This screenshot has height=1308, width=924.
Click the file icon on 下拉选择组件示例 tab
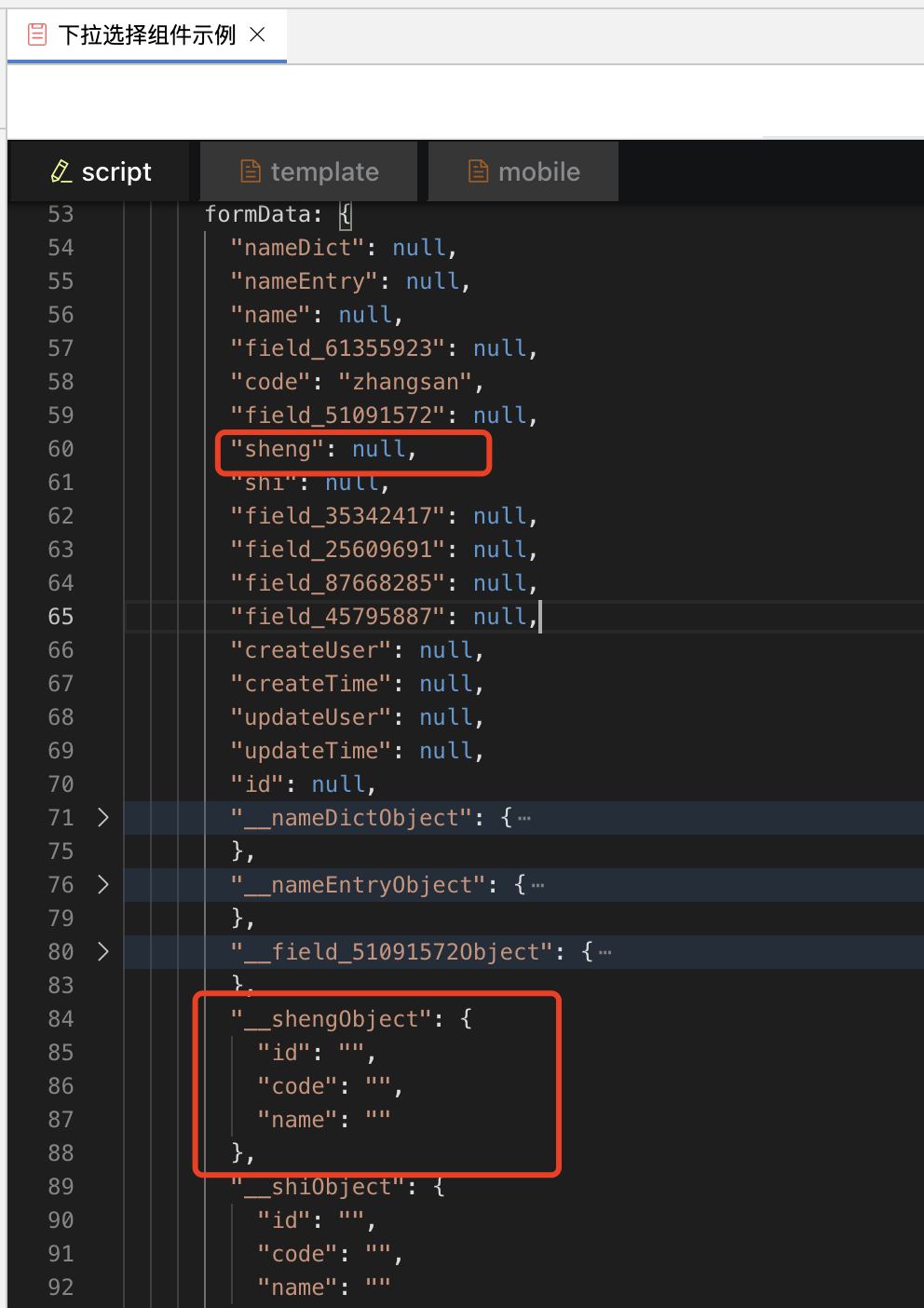point(37,35)
